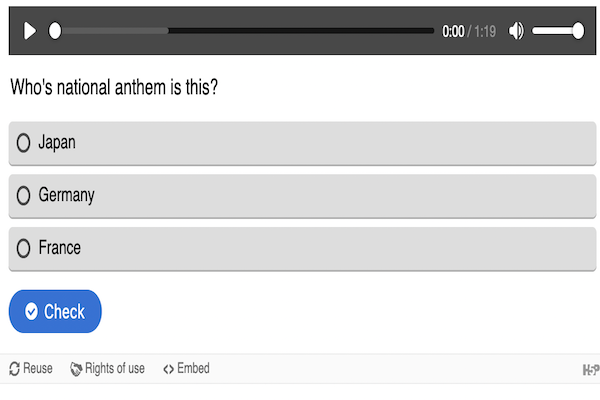This screenshot has width=600, height=400.
Task: Click the Reuse circular arrows icon
Action: [14, 369]
